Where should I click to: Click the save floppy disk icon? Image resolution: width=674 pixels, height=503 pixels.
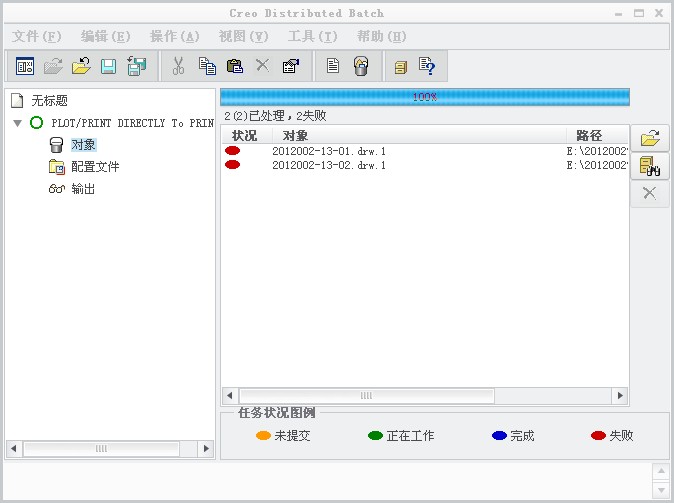coord(108,67)
